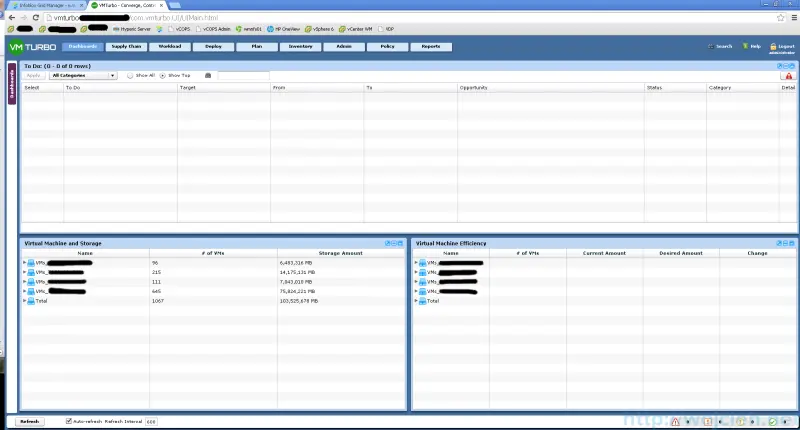Open the Admin tab
This screenshot has height=430, width=800.
(344, 46)
